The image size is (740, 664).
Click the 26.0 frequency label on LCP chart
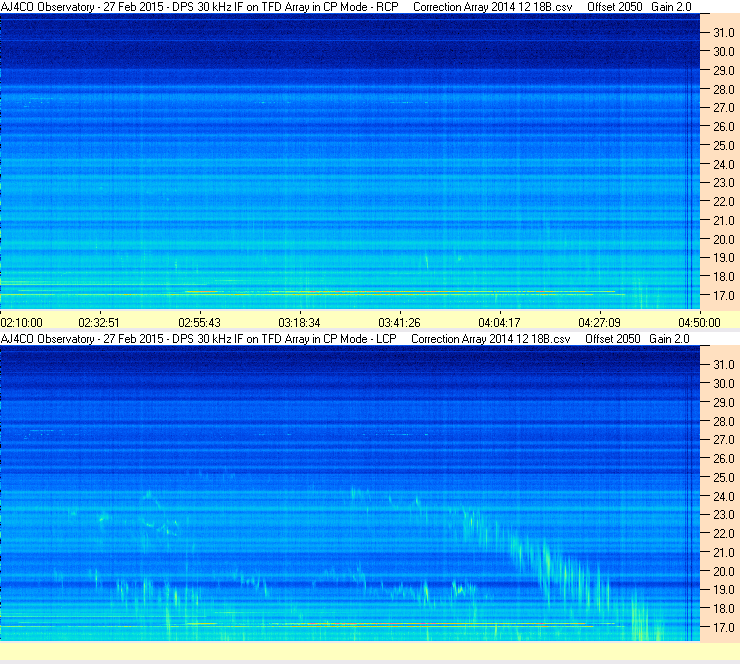click(x=724, y=458)
